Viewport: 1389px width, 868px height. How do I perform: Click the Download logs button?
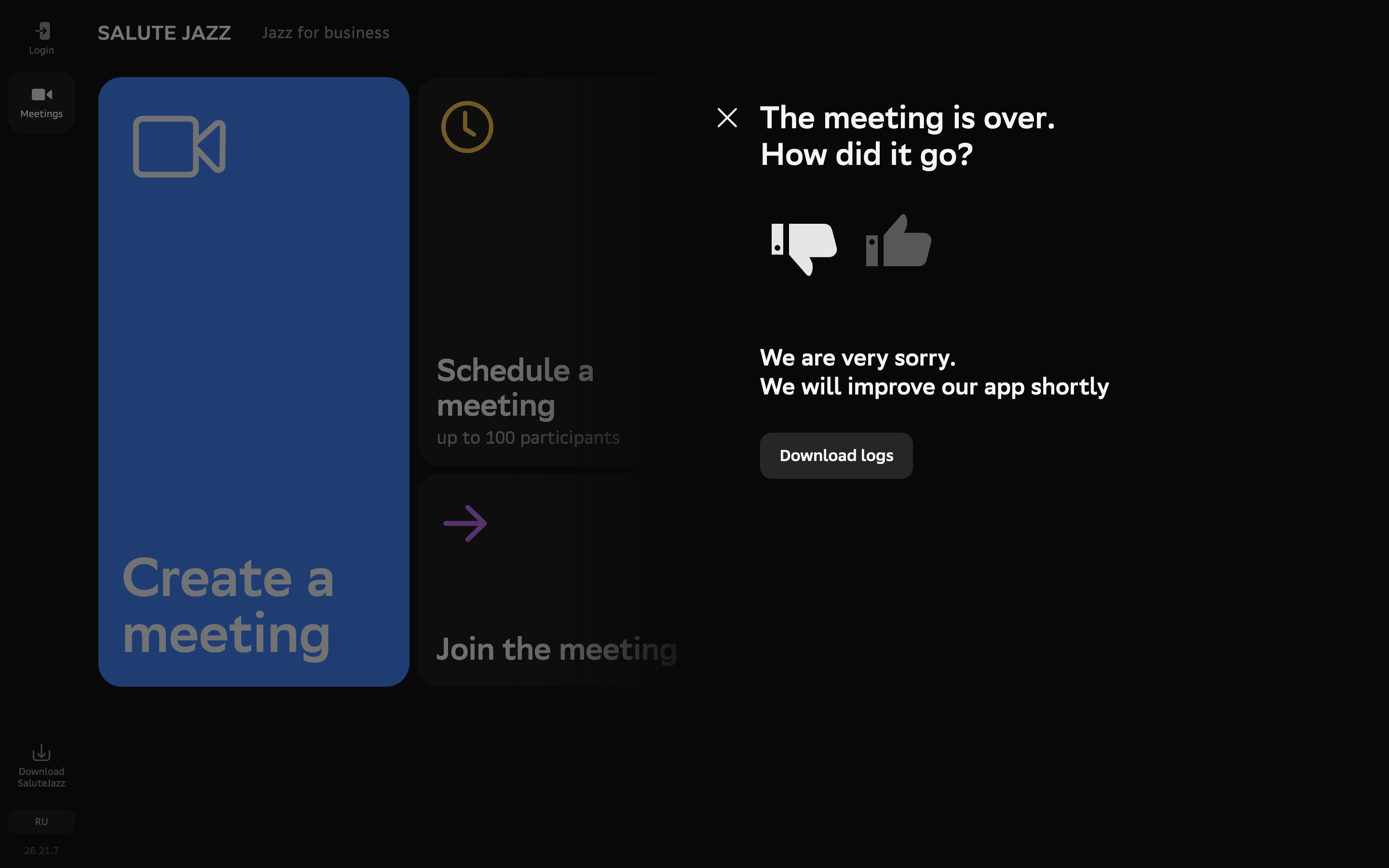tap(836, 456)
